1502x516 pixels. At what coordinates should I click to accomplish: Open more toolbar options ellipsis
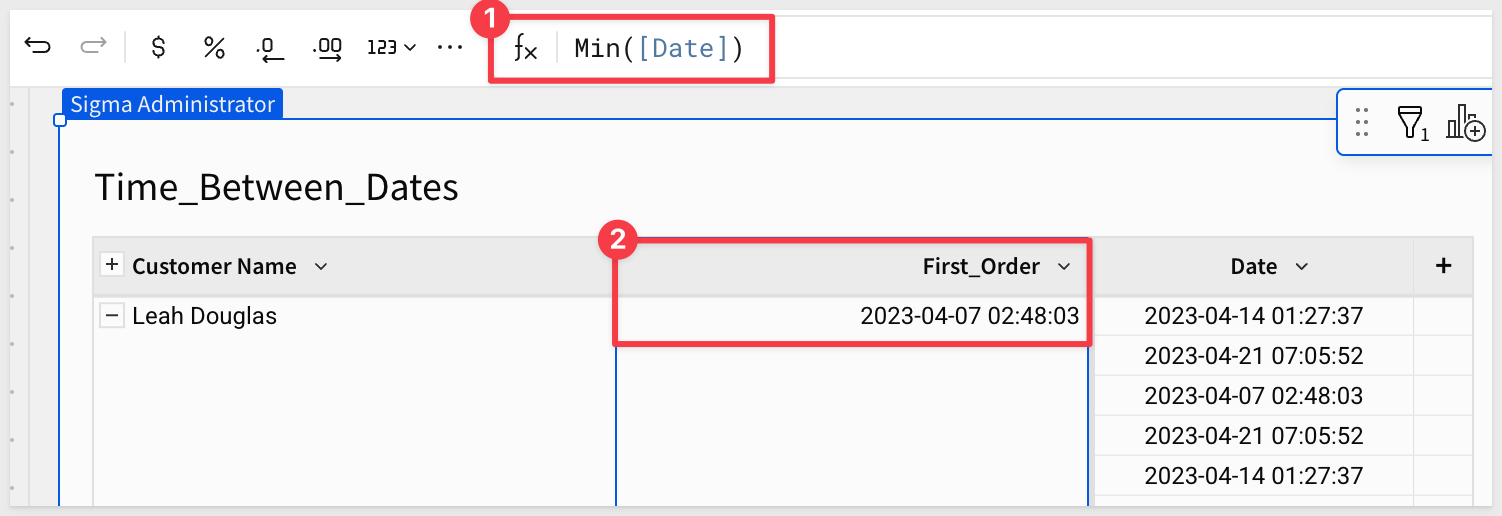(x=450, y=47)
